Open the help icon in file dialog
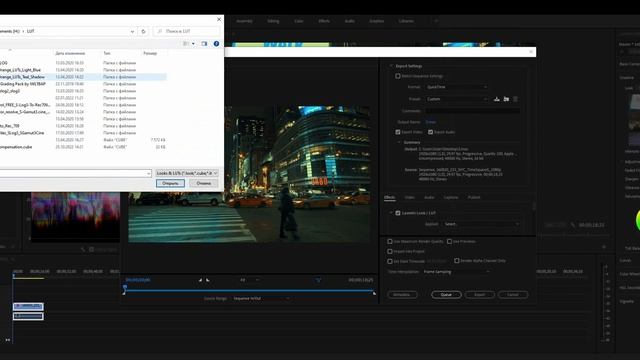Viewport: 640px width, 360px height. (x=216, y=44)
